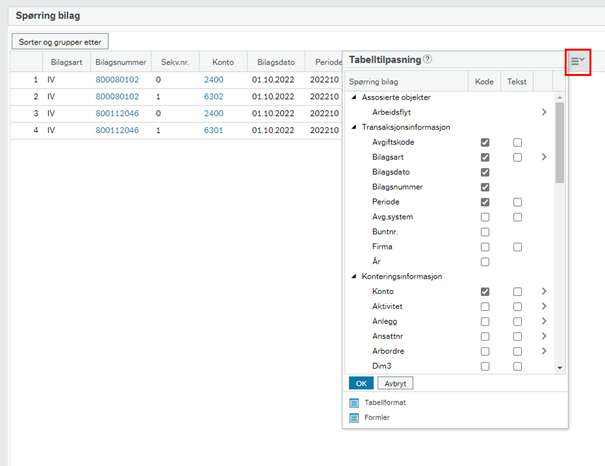This screenshot has width=605, height=466.
Task: Expand the Aktivitet chevron arrow
Action: point(544,306)
